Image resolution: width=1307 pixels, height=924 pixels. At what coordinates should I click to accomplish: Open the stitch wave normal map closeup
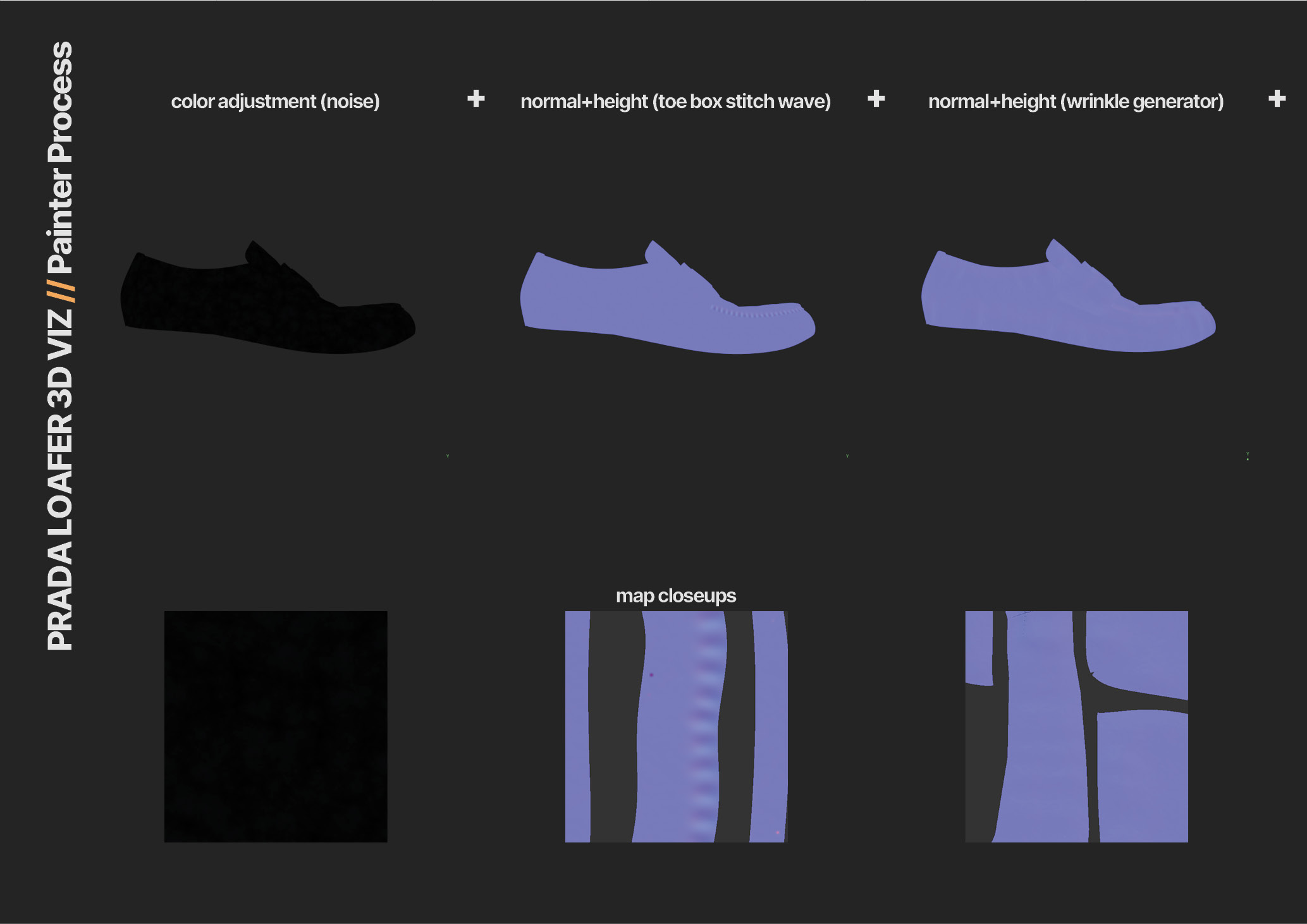pyautogui.click(x=677, y=726)
